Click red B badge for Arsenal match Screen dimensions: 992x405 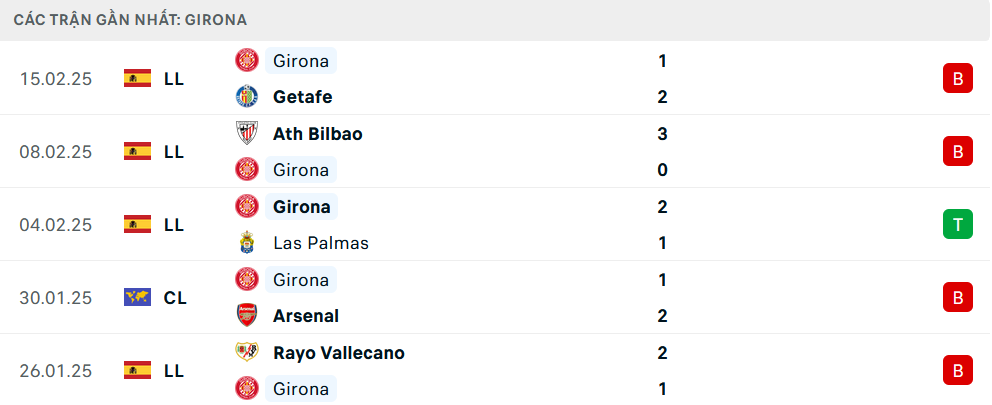tap(957, 297)
